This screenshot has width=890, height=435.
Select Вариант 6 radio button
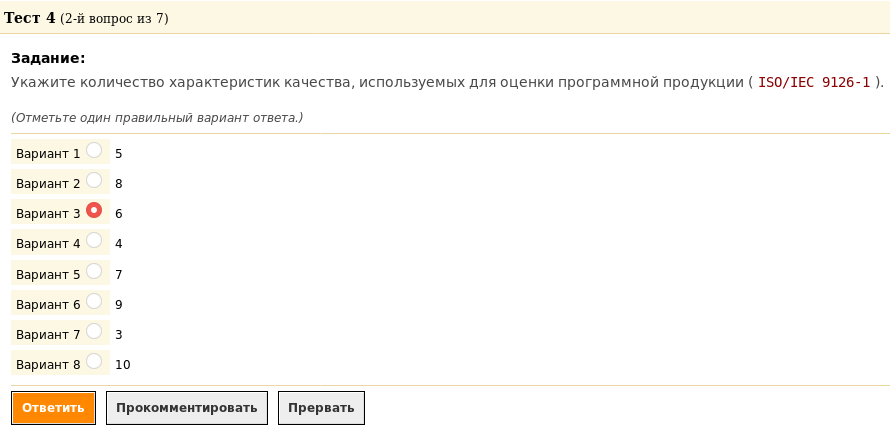(94, 301)
